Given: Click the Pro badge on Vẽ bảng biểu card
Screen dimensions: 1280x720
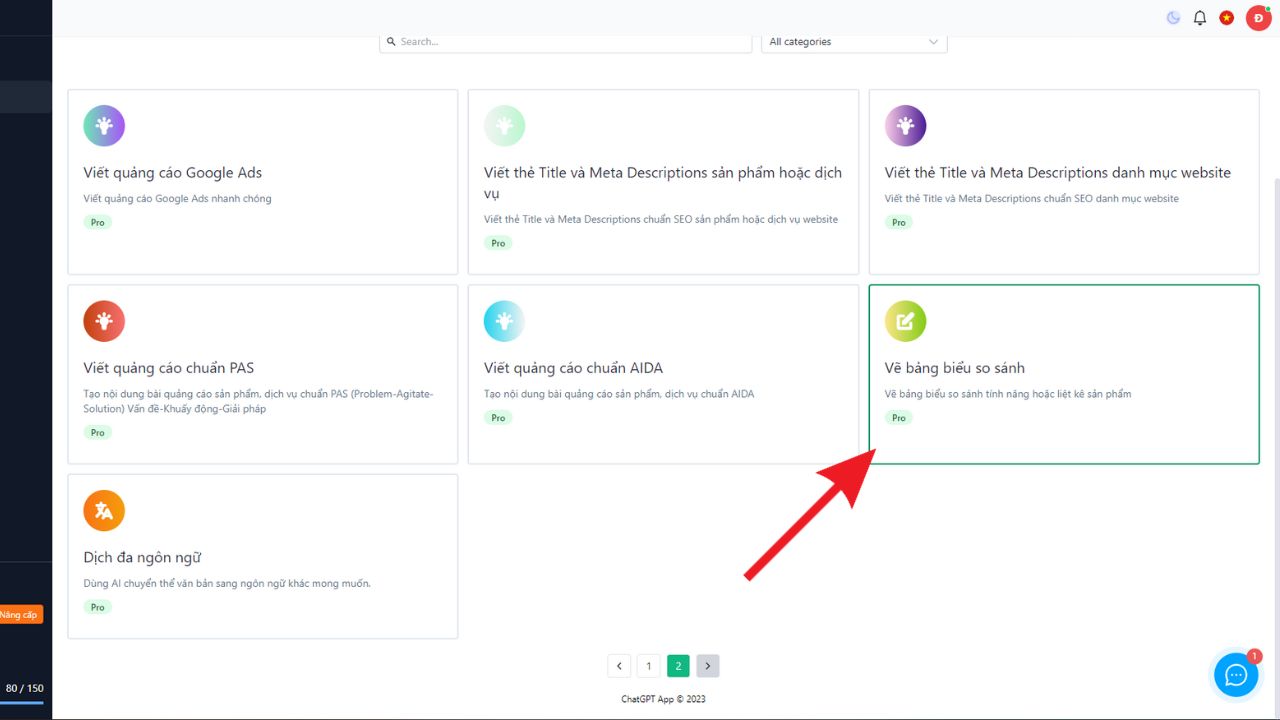Looking at the screenshot, I should click(x=899, y=418).
